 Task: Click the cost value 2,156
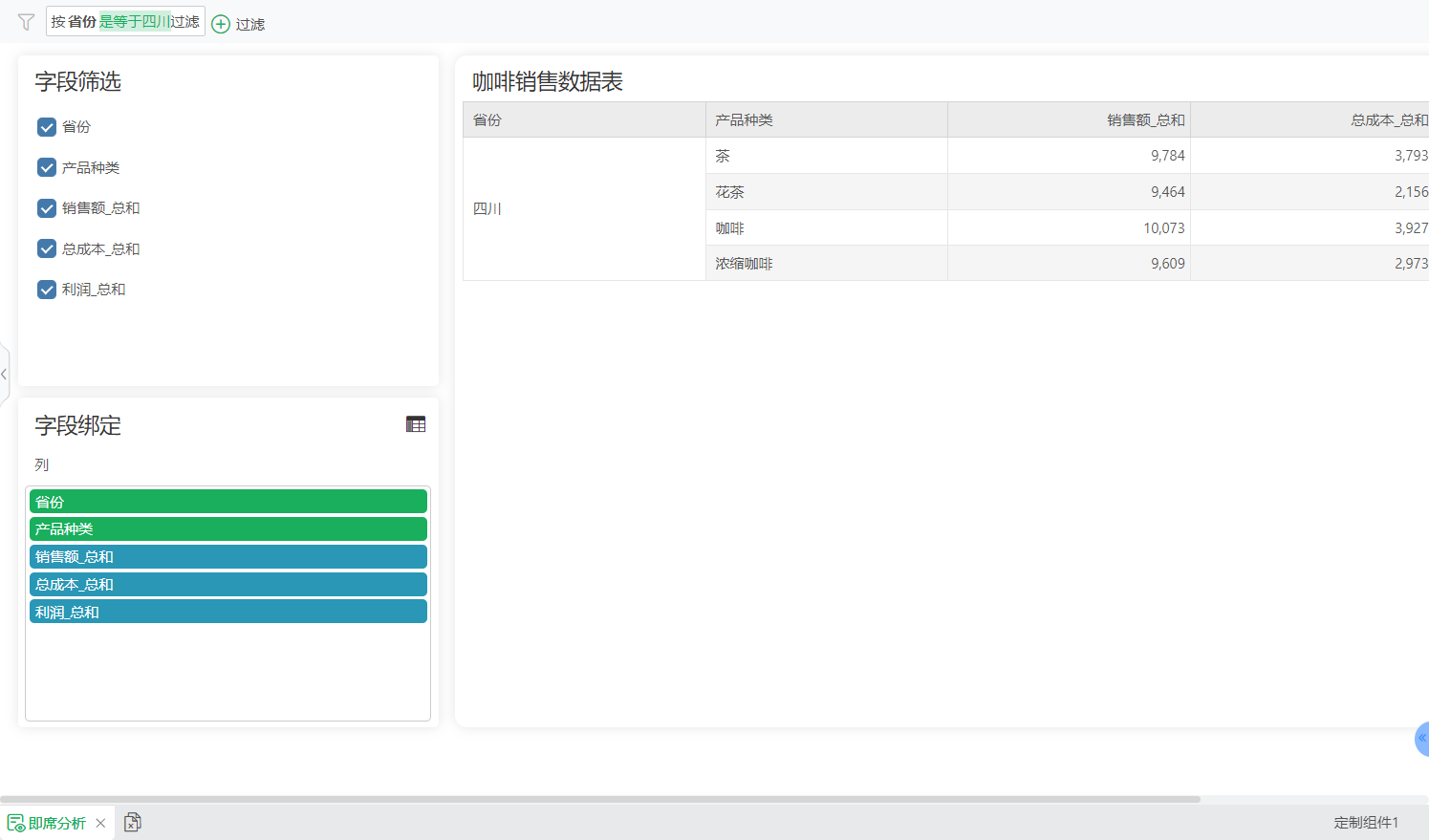click(1310, 192)
